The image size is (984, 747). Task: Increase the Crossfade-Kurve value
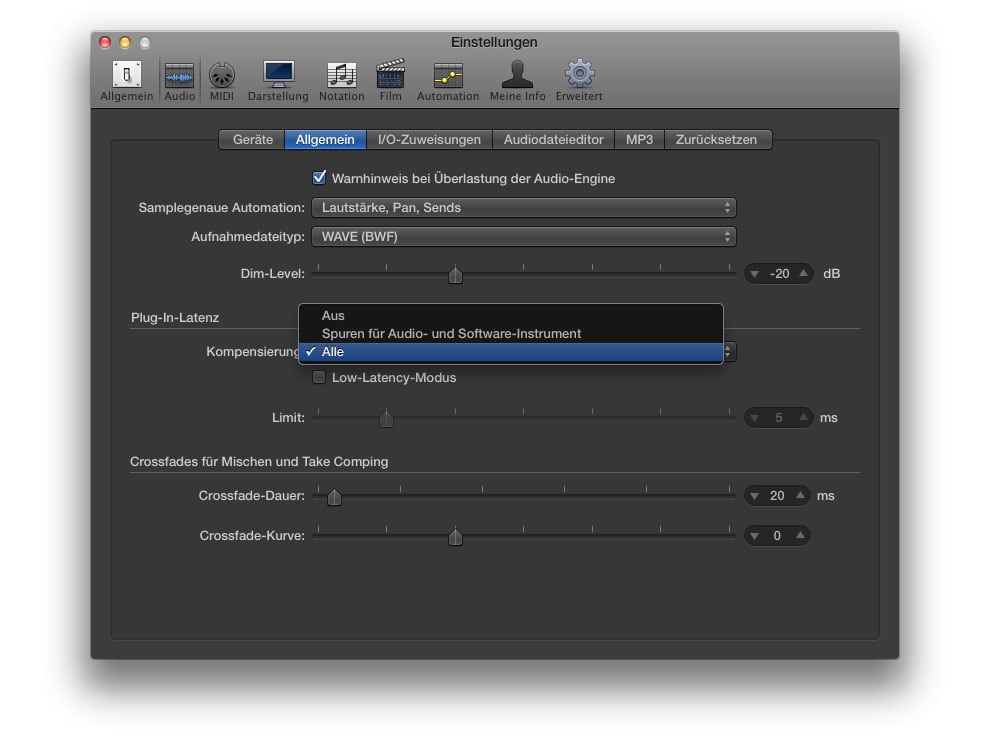click(x=801, y=535)
